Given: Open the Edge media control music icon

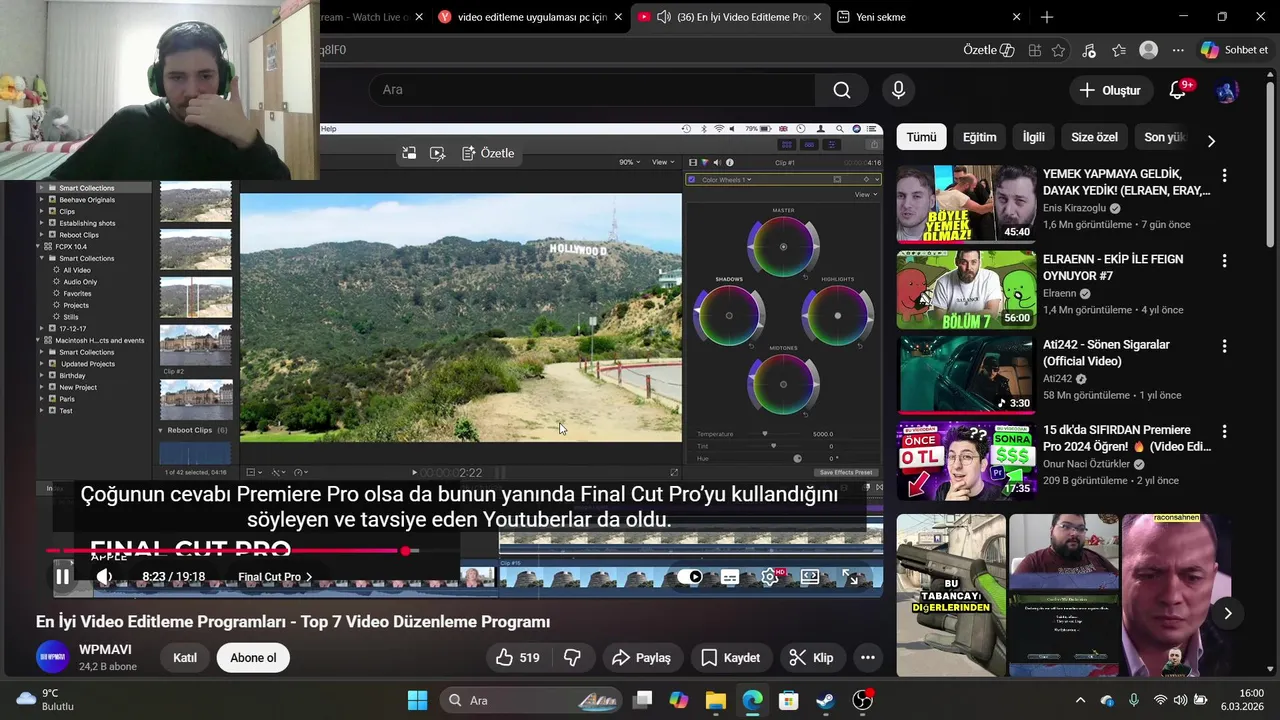Looking at the screenshot, I should [x=1089, y=50].
